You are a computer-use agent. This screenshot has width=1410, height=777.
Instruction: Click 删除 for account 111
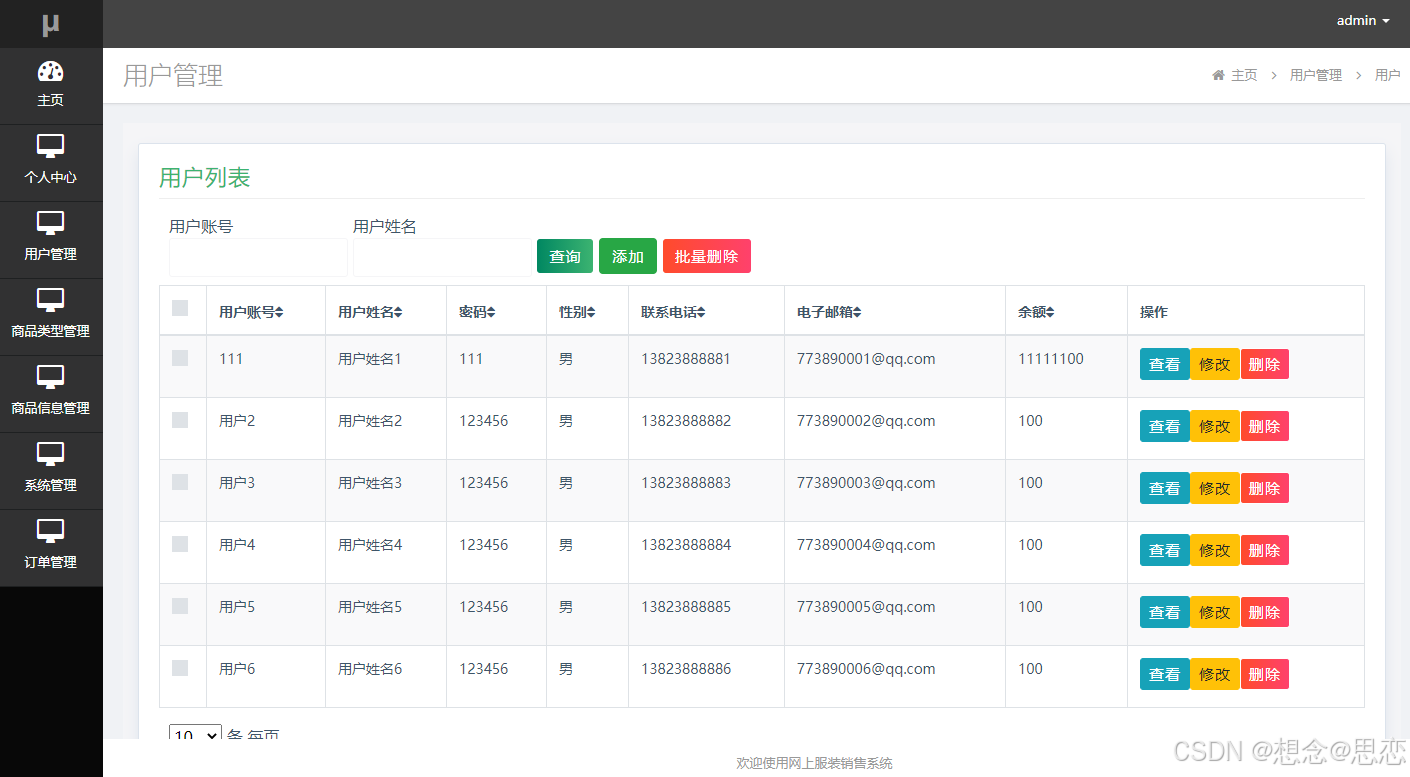[1265, 364]
